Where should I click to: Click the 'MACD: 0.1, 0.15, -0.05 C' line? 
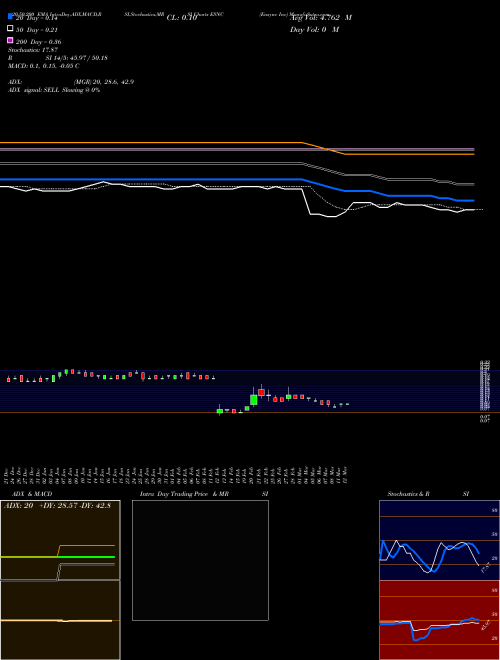point(44,66)
